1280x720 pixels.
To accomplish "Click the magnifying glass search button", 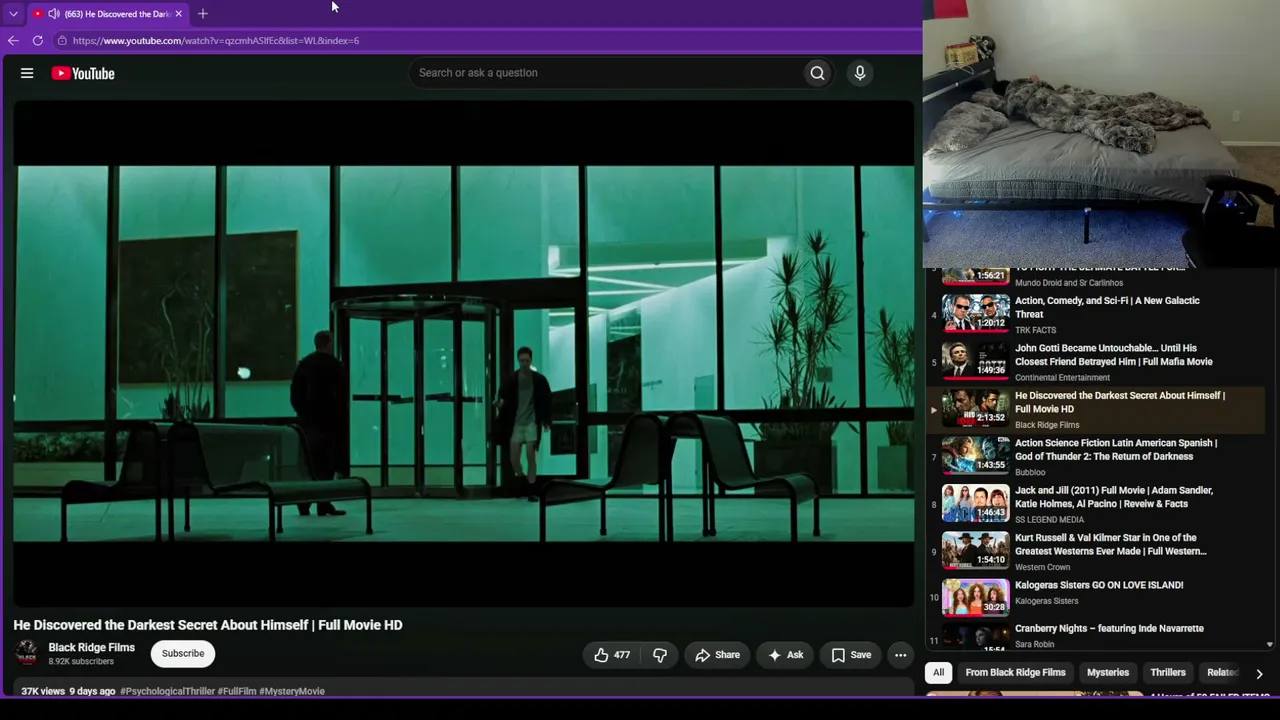I will 817,73.
